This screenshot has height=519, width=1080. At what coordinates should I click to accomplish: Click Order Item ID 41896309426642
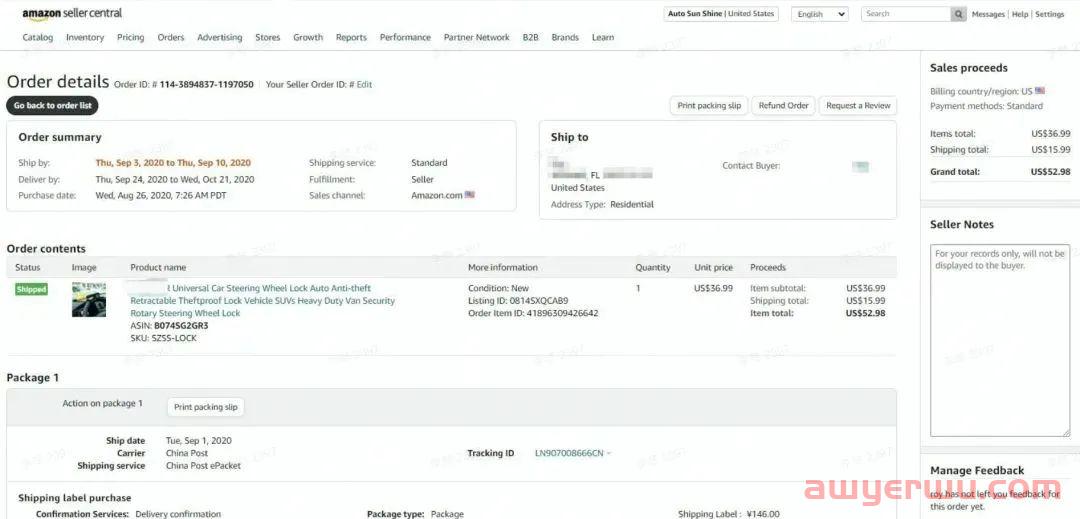click(533, 313)
